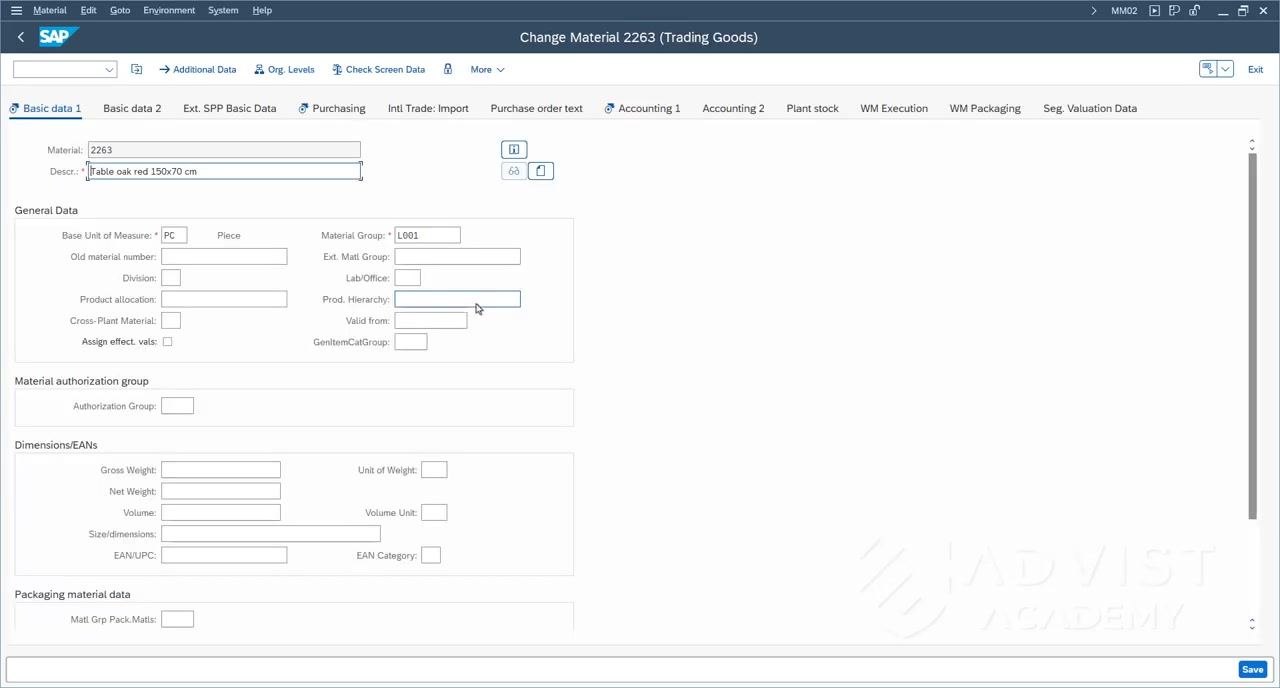This screenshot has height=688, width=1280.
Task: Click the GenItemCatGroup field
Action: pyautogui.click(x=411, y=342)
